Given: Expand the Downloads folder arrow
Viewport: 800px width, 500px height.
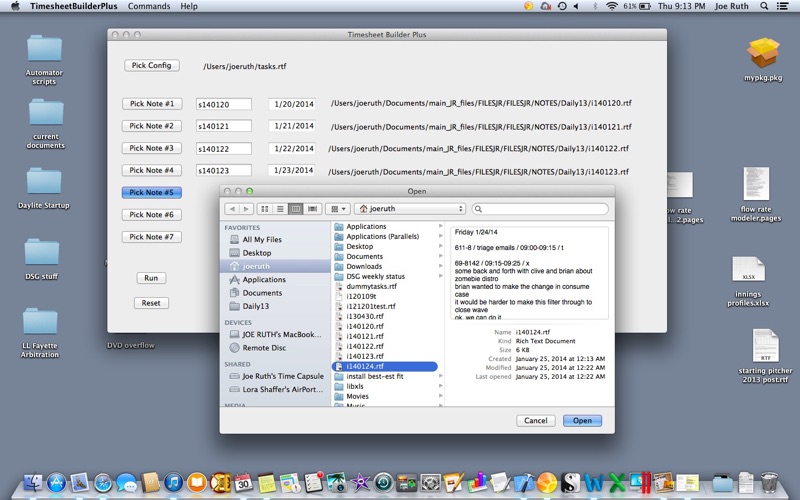Looking at the screenshot, I should 440,266.
